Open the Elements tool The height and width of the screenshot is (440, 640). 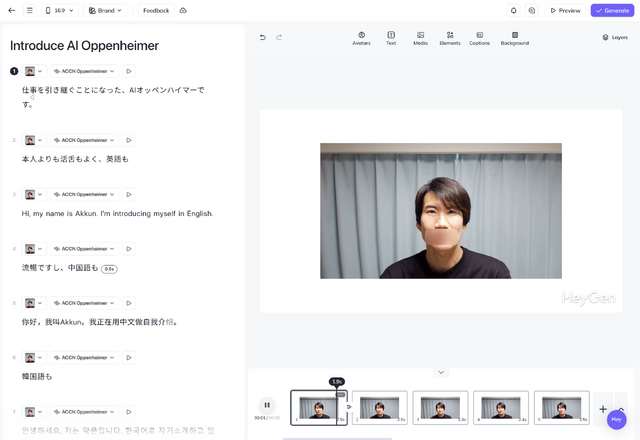pos(450,38)
